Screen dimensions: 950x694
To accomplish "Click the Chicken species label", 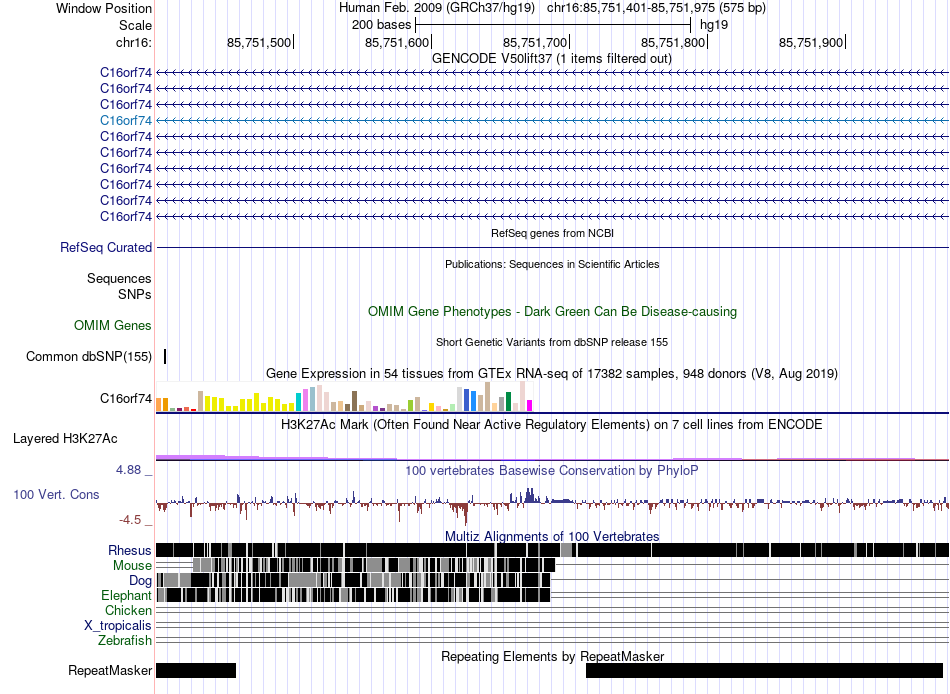I will tap(128, 610).
